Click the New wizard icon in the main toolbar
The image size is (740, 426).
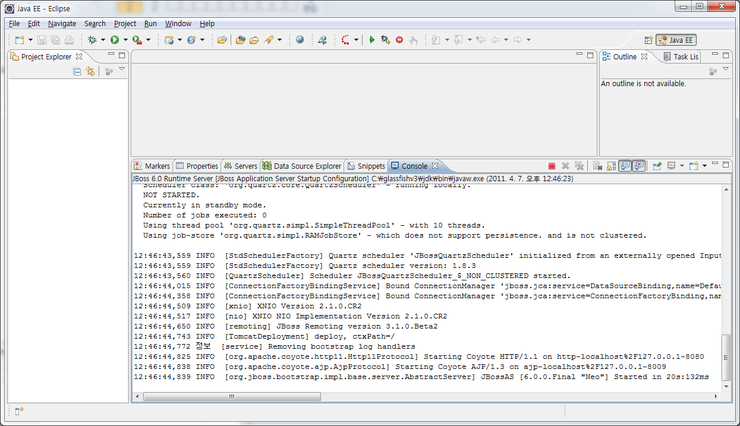(19, 40)
